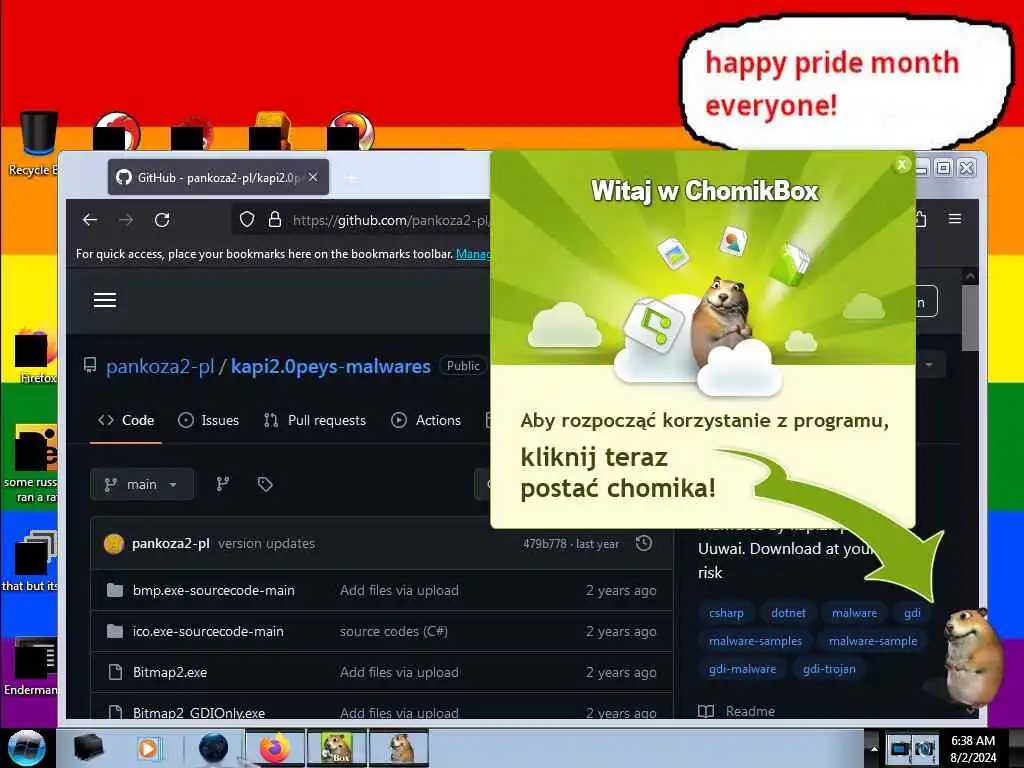The width and height of the screenshot is (1024, 768).
Task: Open the media player taskbar icon
Action: (148, 748)
